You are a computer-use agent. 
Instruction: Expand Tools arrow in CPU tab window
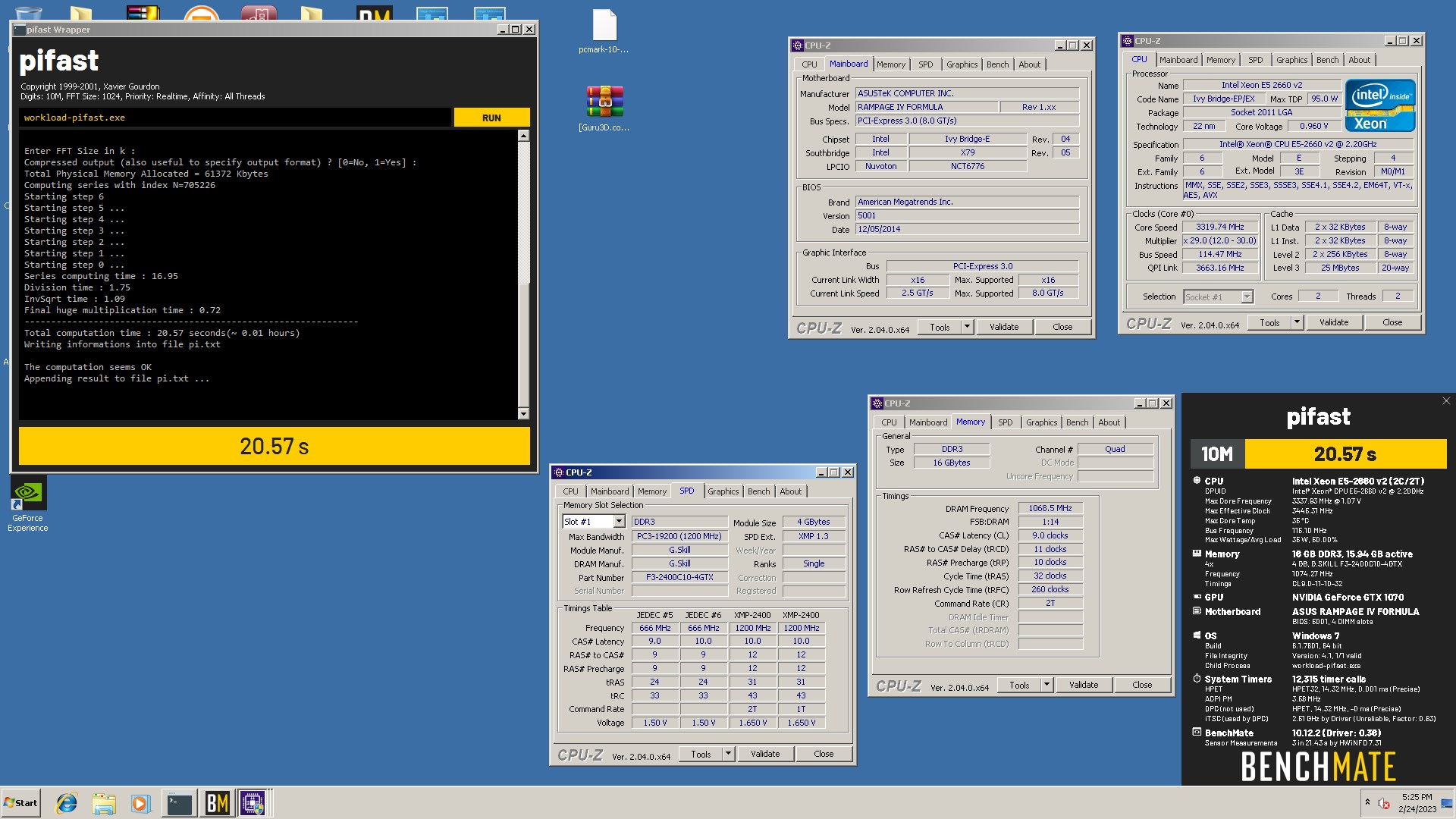(x=1296, y=322)
